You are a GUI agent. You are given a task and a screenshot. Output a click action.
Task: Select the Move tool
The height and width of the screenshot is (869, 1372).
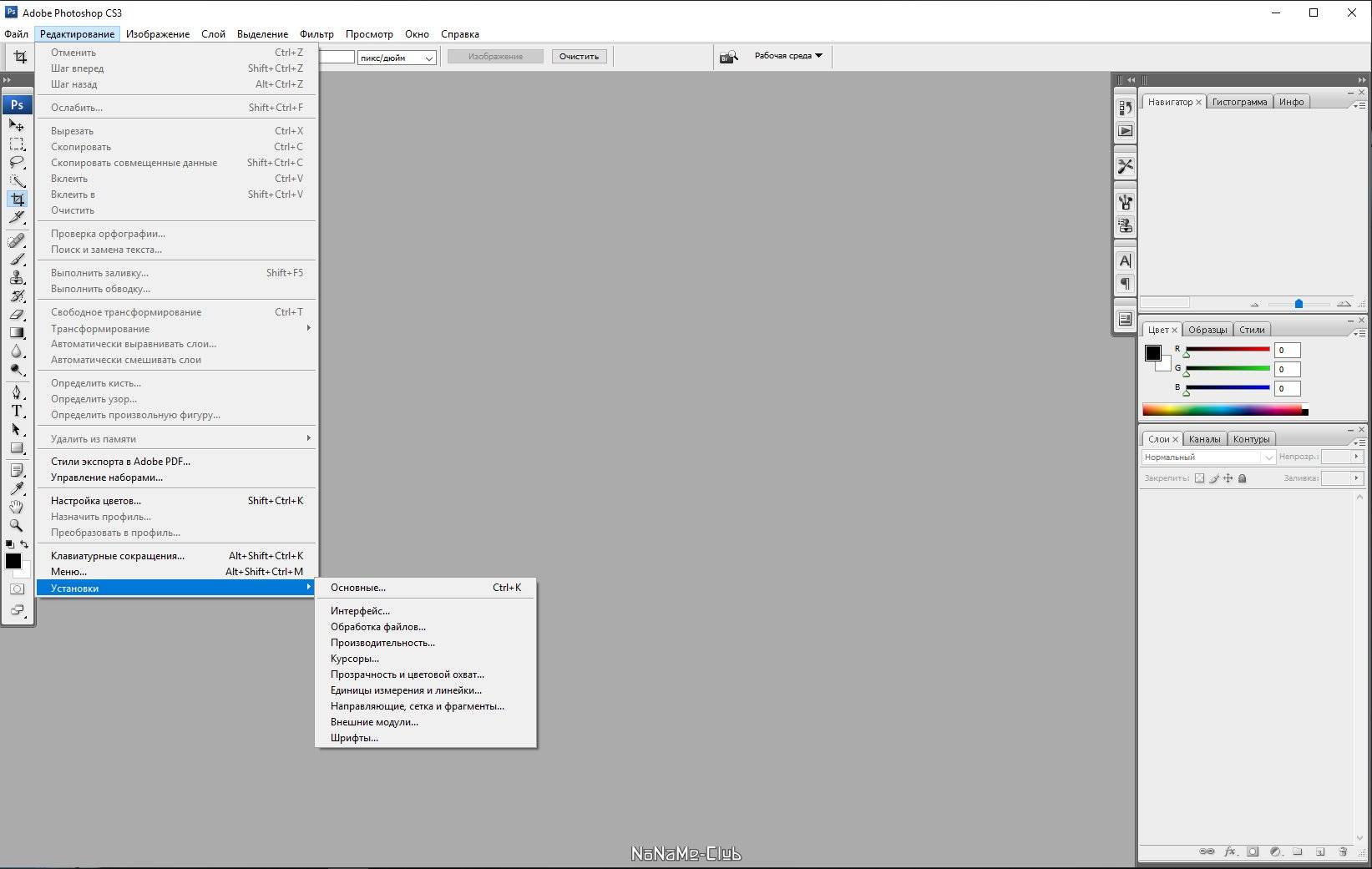tap(17, 125)
